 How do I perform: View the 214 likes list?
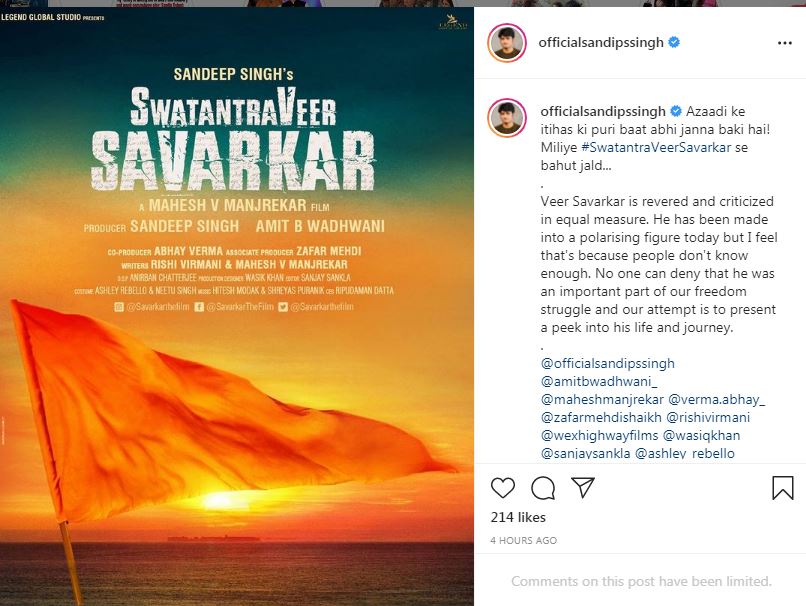(518, 517)
